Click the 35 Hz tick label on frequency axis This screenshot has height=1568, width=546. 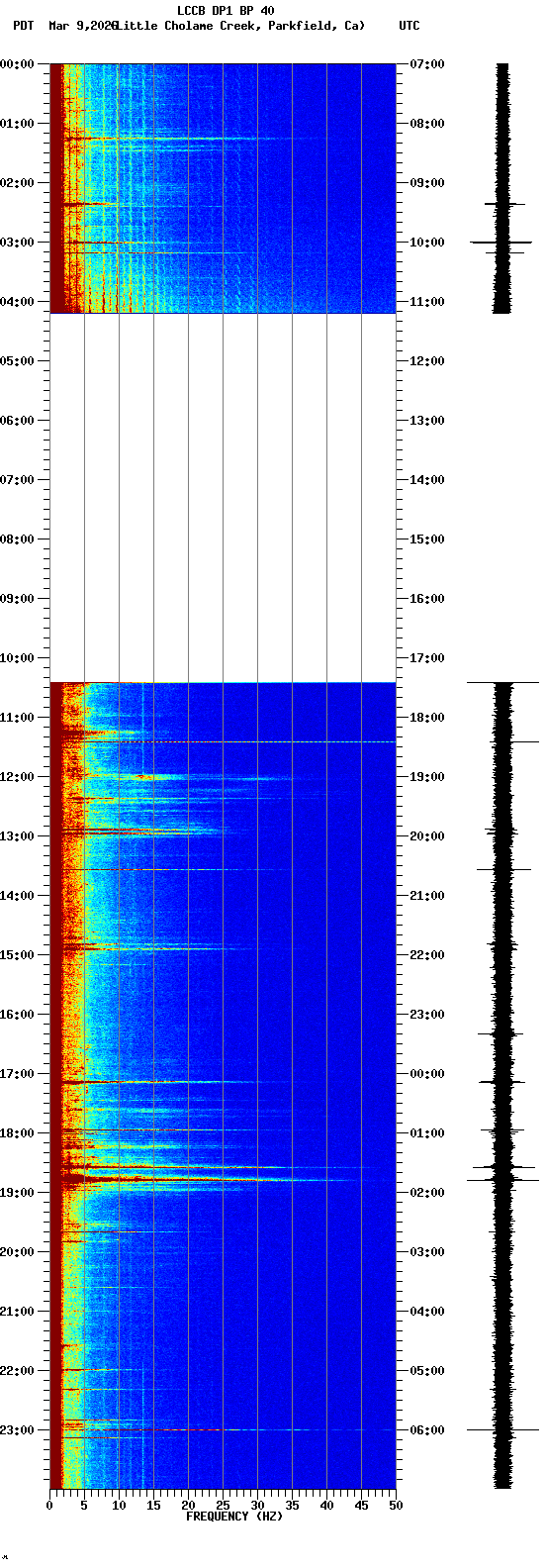tap(292, 1506)
